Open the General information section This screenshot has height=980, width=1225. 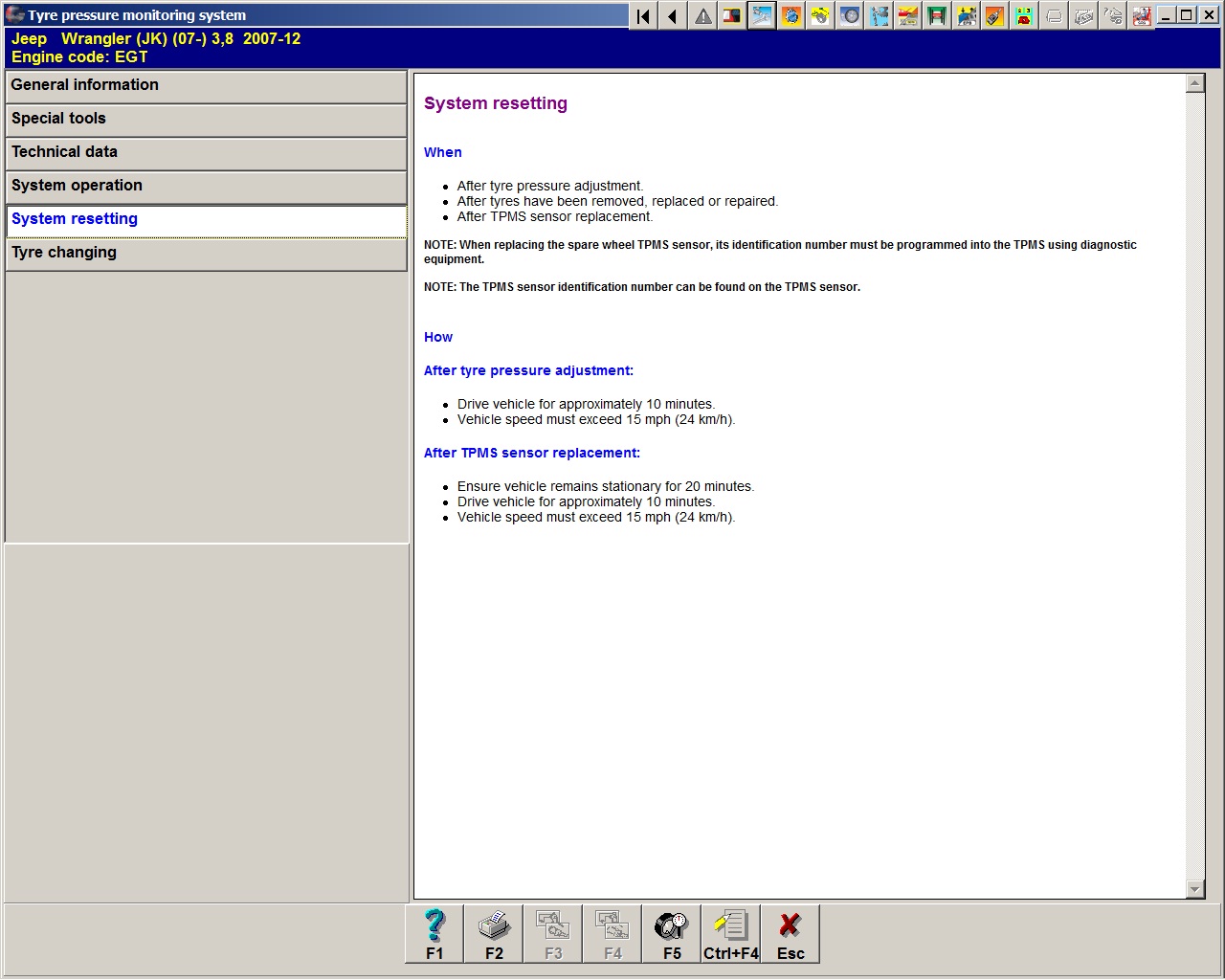tap(206, 85)
